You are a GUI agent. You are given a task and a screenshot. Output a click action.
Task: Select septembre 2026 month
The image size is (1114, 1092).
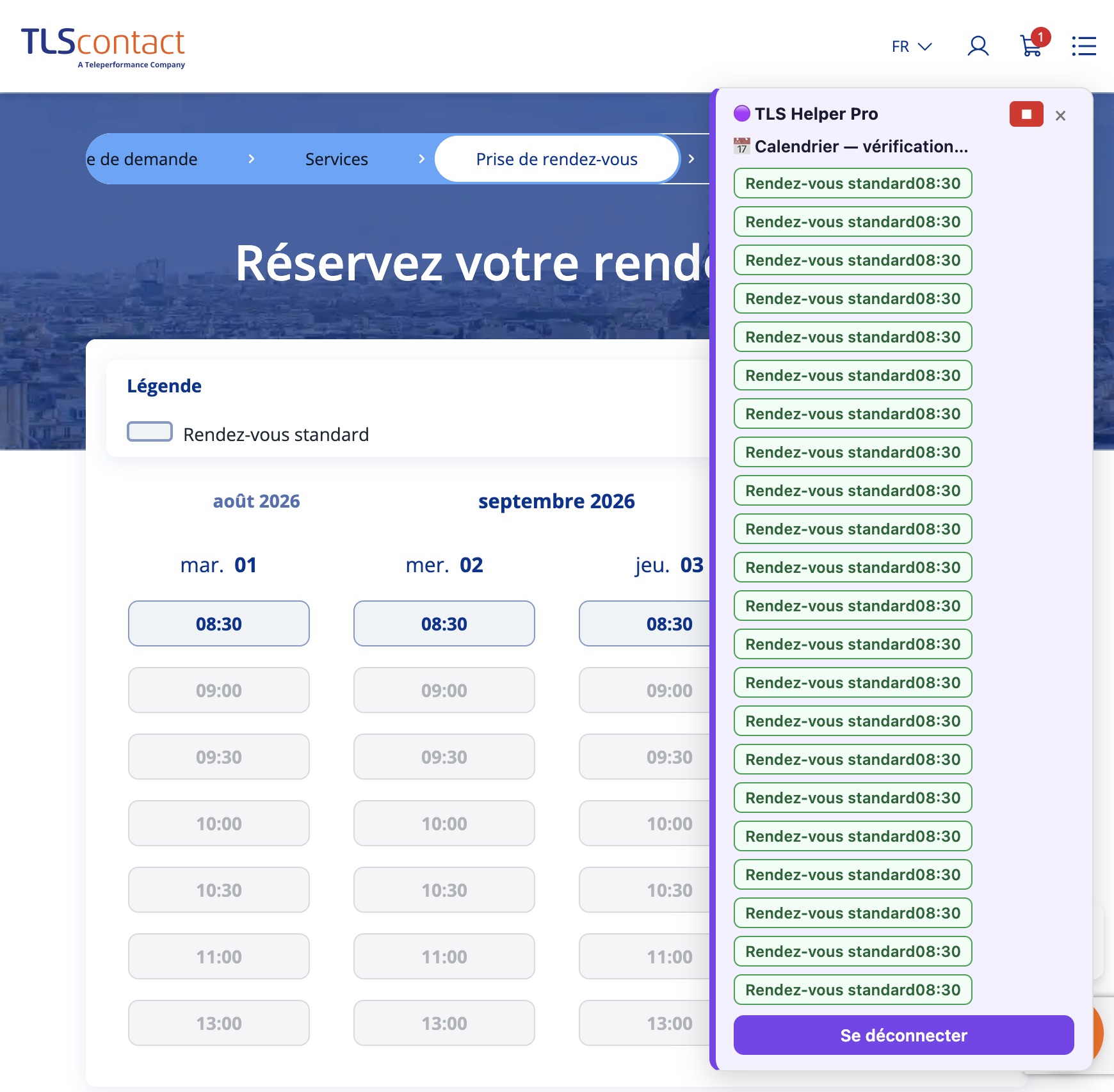pos(556,501)
